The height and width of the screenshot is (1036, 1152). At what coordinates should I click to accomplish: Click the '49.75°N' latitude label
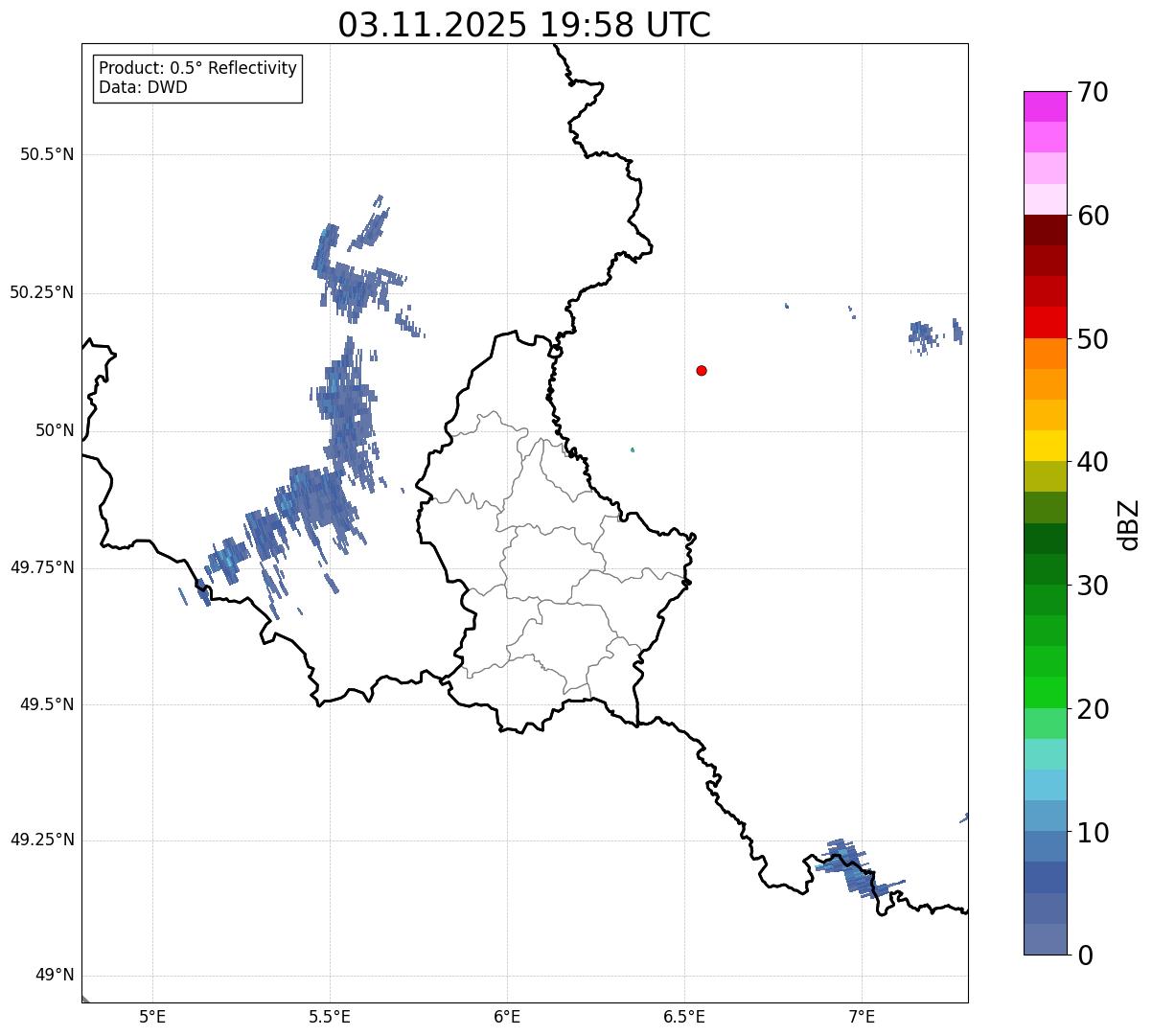click(41, 567)
